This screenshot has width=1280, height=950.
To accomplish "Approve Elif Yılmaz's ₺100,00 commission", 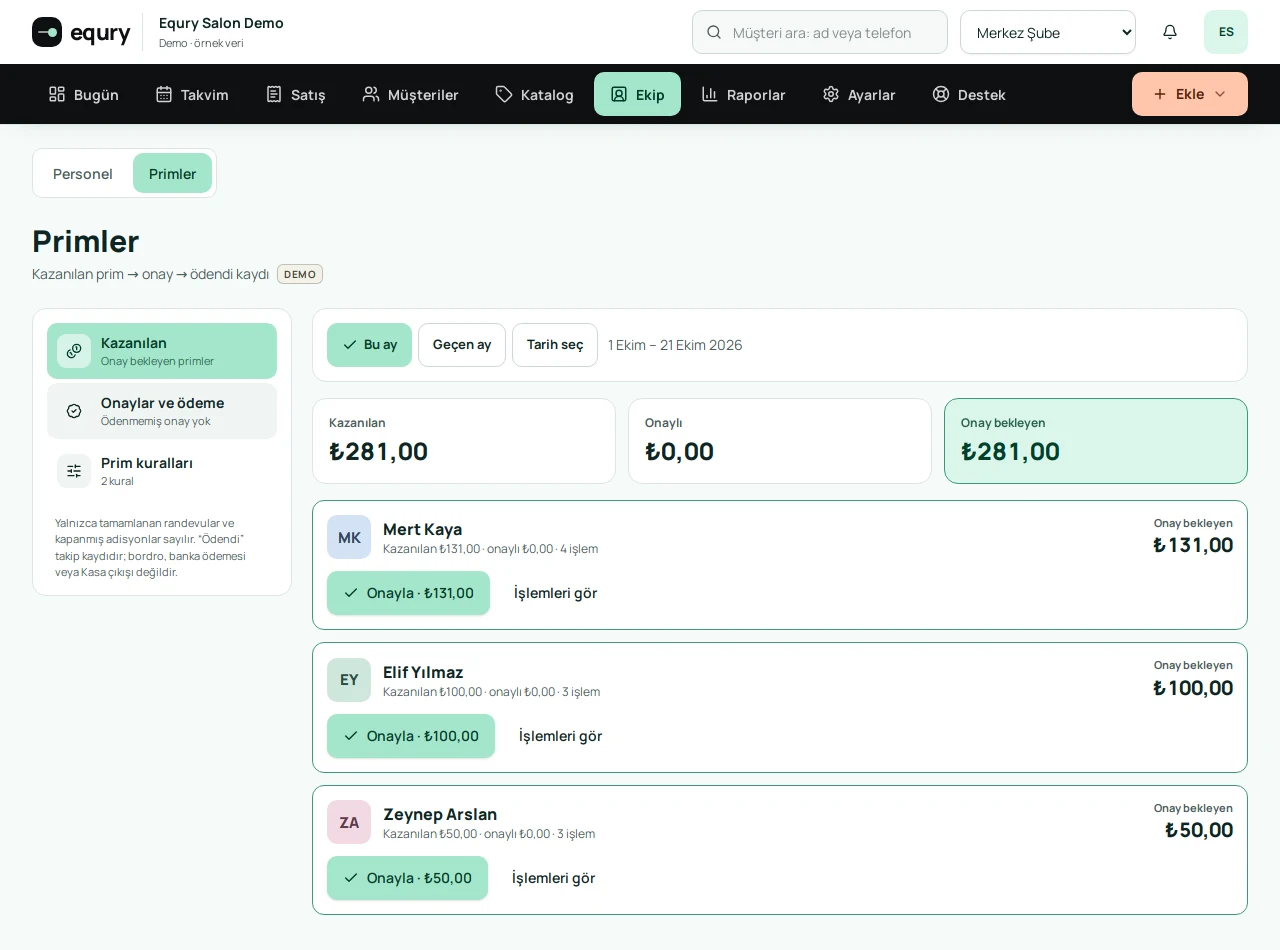I will (x=411, y=736).
